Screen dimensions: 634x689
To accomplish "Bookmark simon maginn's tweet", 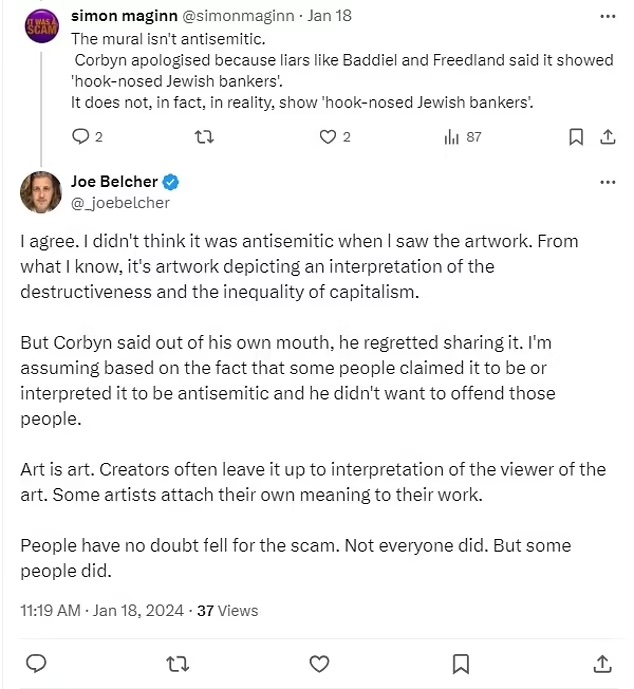I will click(576, 137).
